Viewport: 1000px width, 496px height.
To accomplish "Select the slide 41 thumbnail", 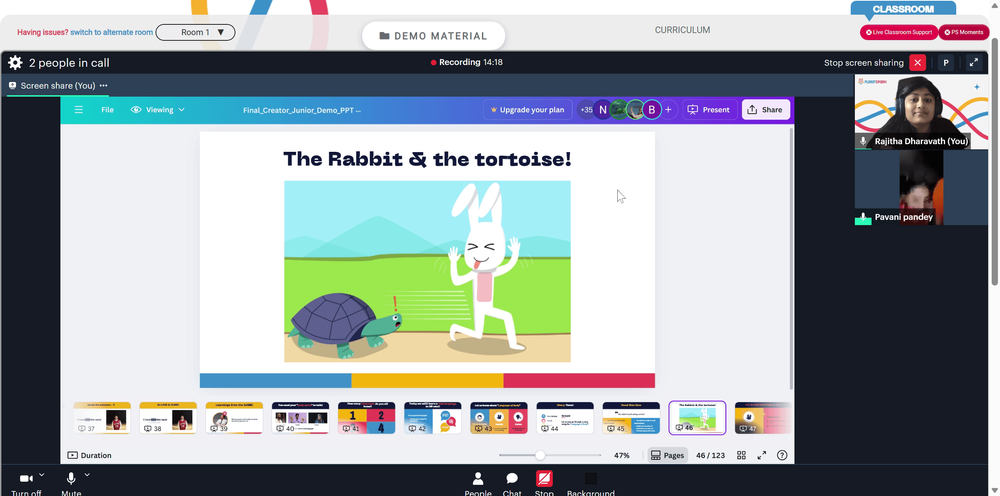I will coord(367,418).
